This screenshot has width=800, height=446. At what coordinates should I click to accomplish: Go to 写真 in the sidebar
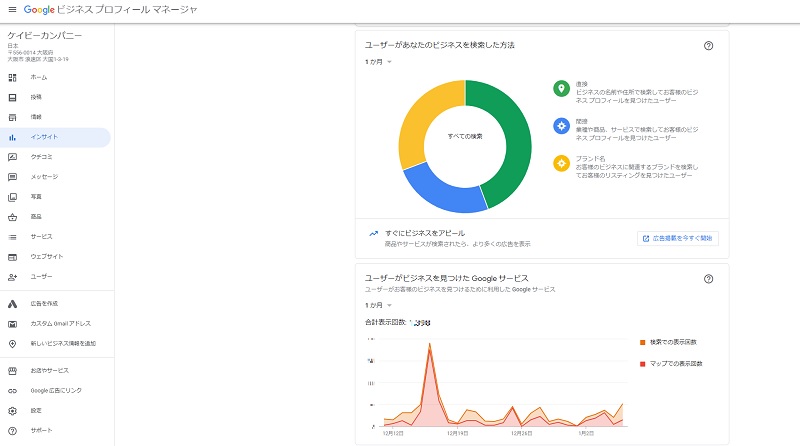click(x=57, y=197)
